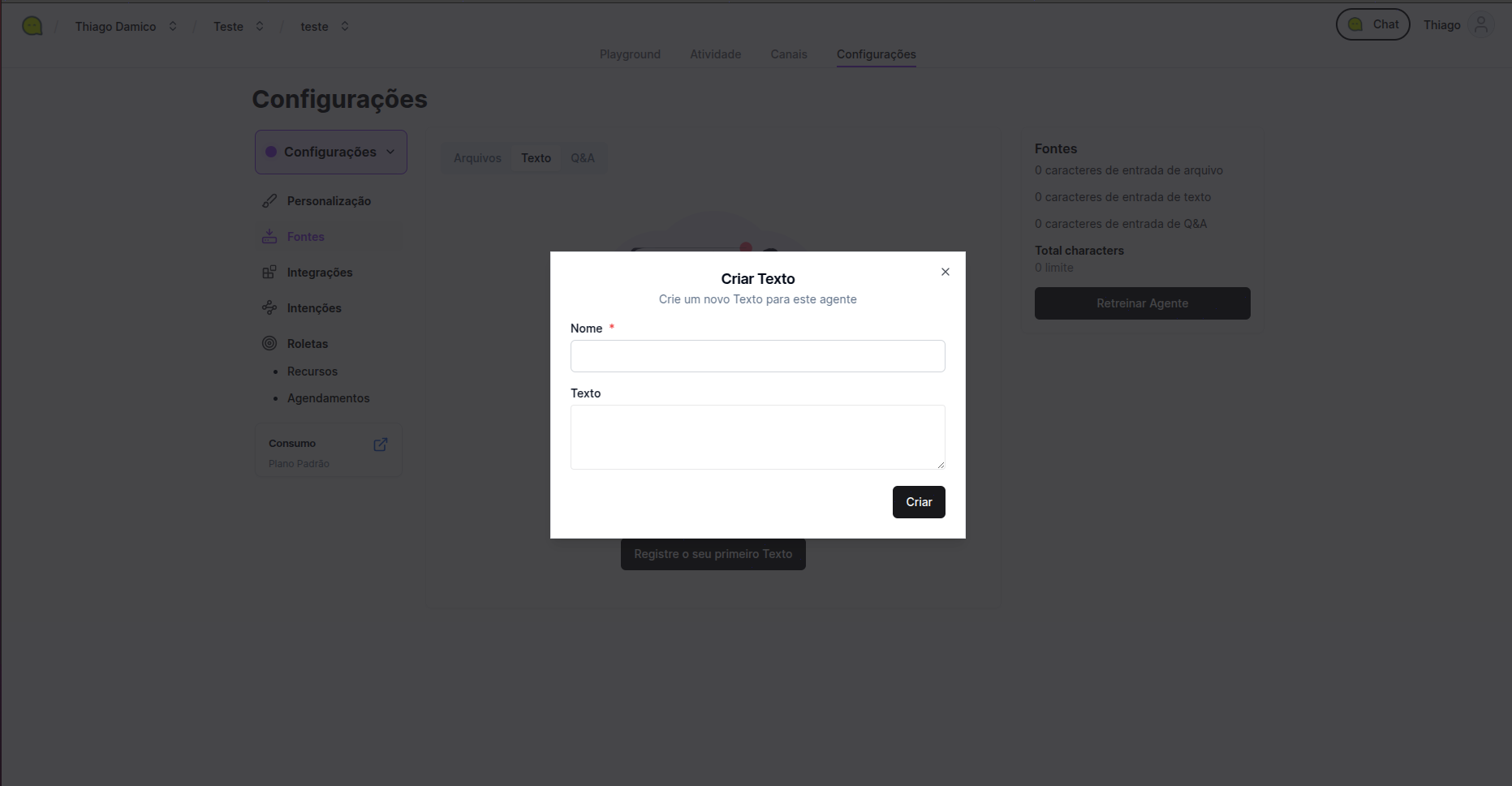This screenshot has height=786, width=1512.
Task: Click the Personalização brush icon
Action: [269, 201]
